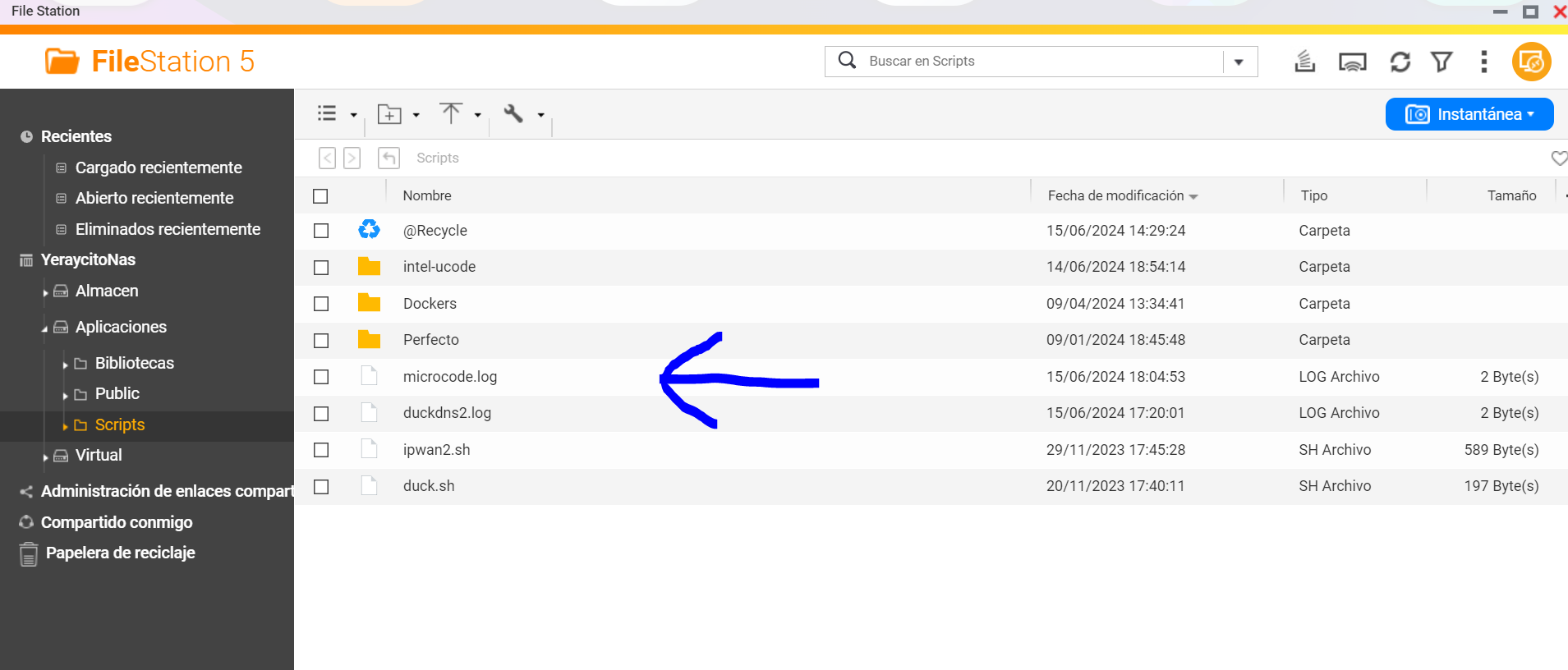Open Papelera de reciclaje in sidebar
Image resolution: width=1568 pixels, height=670 pixels.
(x=120, y=553)
